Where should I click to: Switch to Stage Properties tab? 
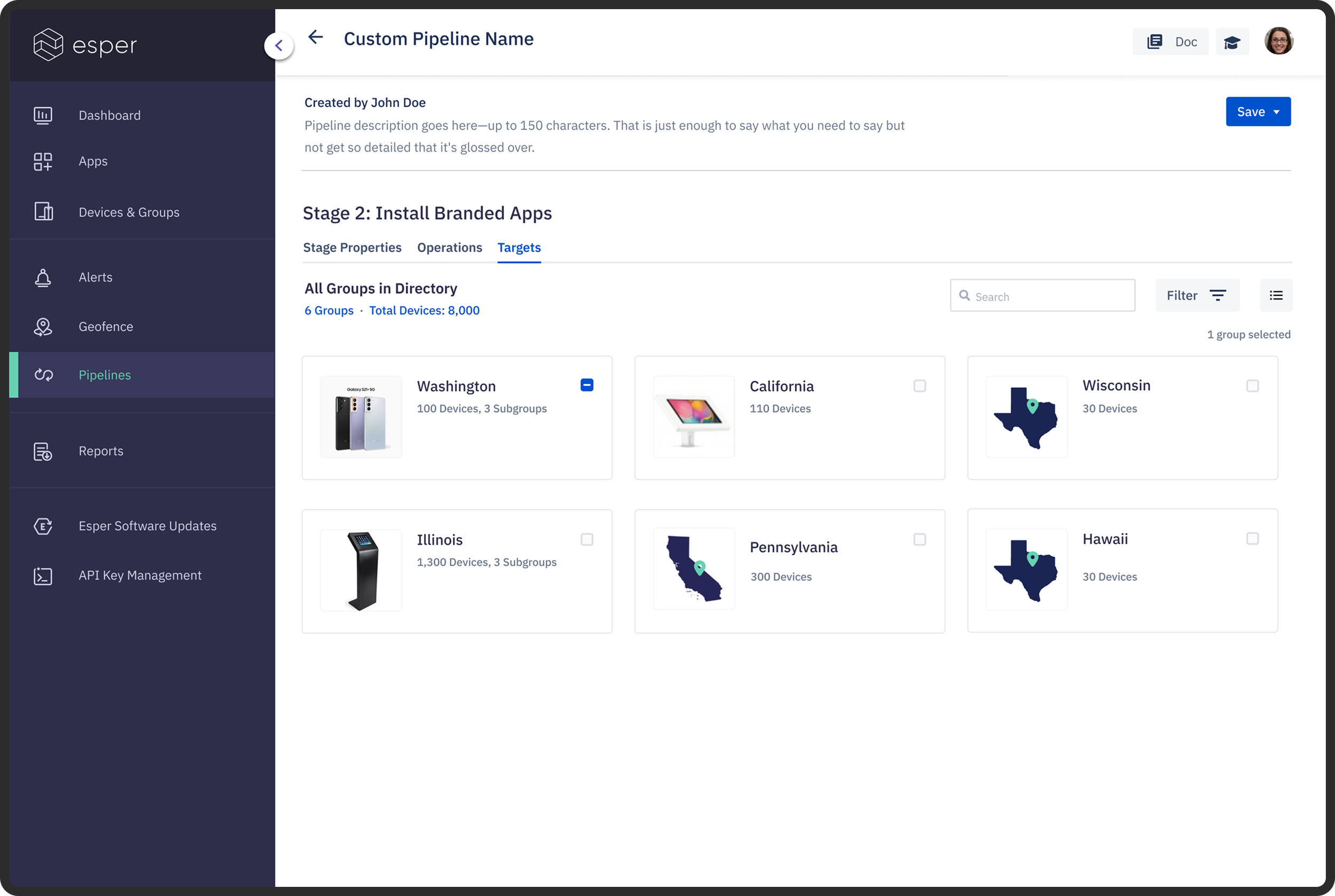click(x=352, y=248)
